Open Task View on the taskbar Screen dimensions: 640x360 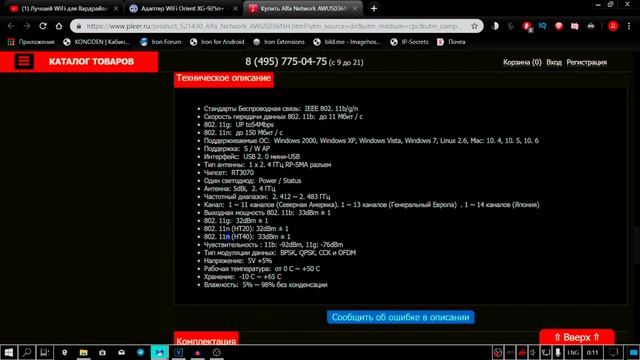click(44, 352)
